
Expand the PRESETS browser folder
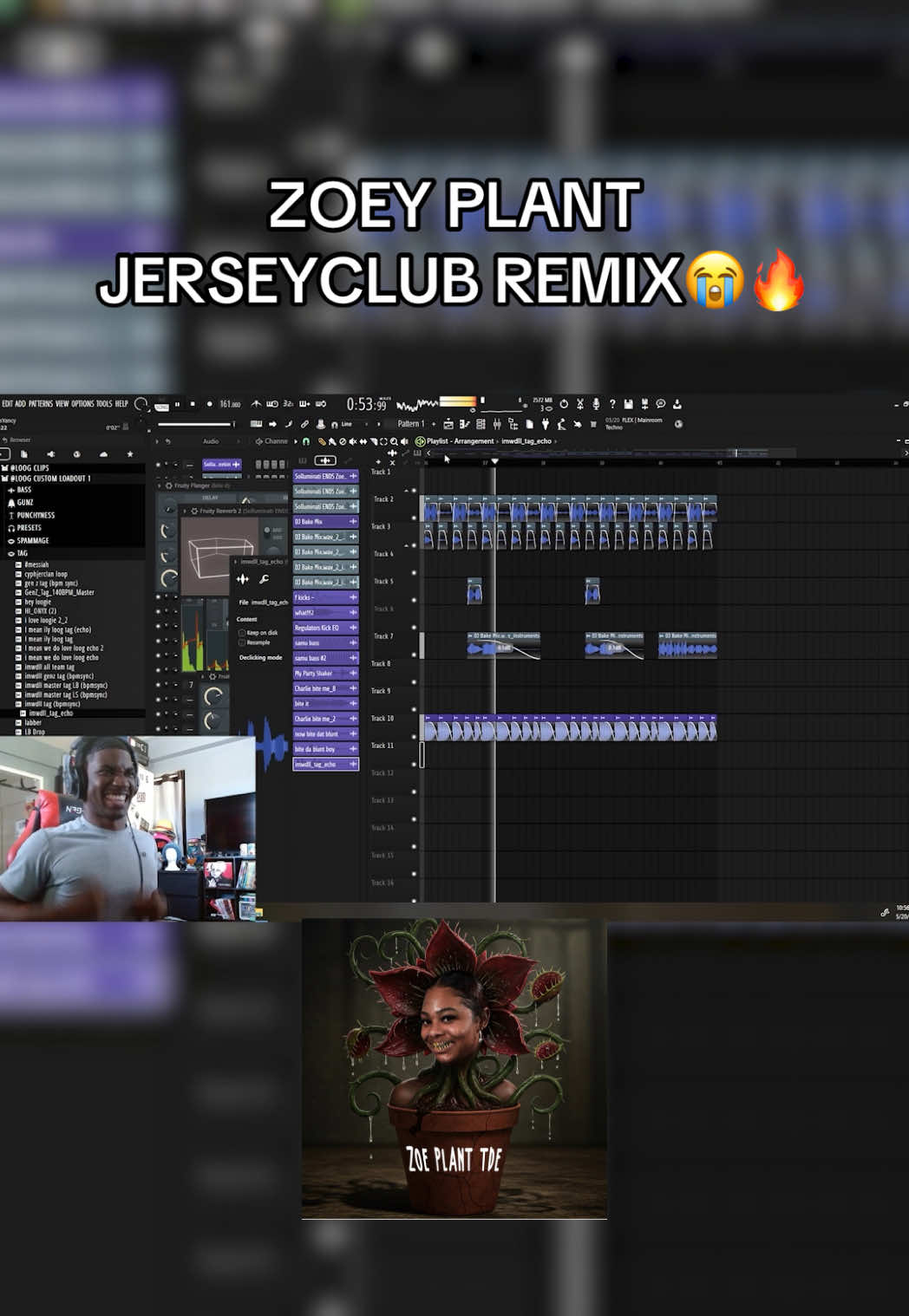[x=29, y=528]
